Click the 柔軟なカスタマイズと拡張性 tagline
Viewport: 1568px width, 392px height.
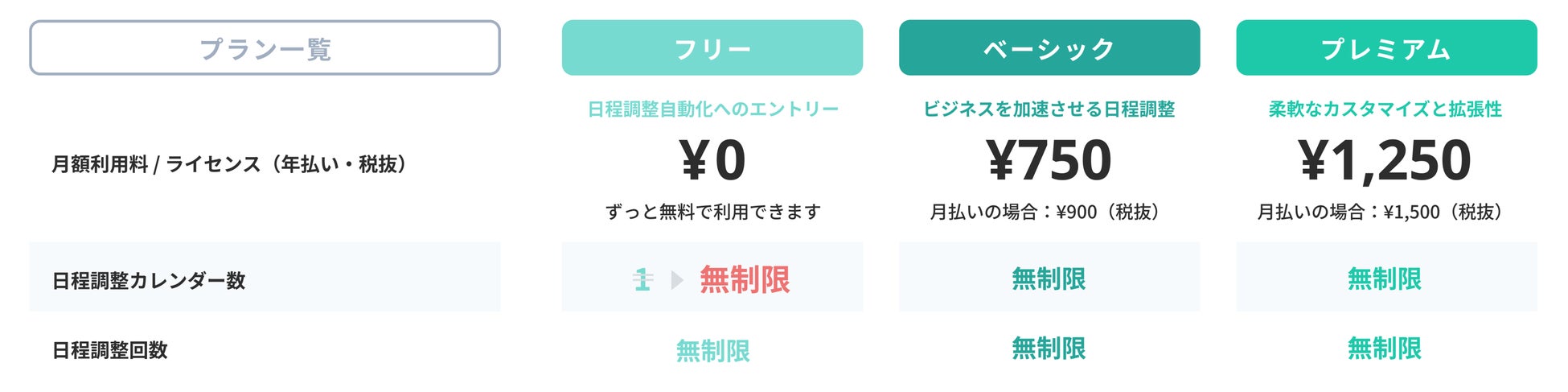pos(1385,109)
